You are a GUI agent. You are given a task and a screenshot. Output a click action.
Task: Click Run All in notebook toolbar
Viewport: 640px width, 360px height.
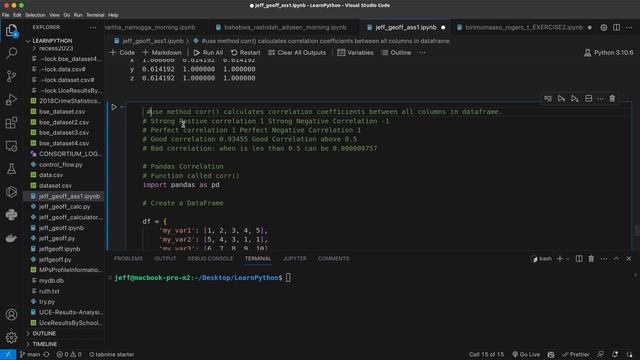pyautogui.click(x=208, y=53)
